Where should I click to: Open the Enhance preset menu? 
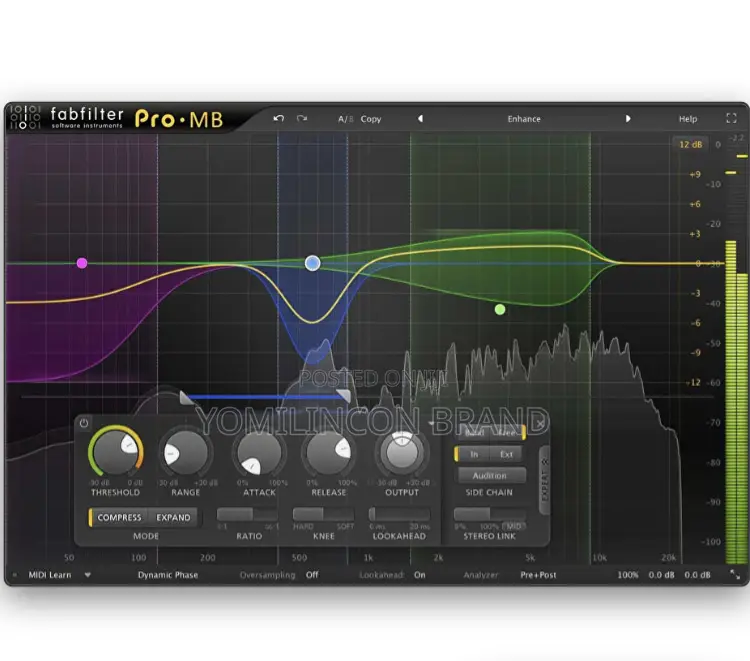click(x=524, y=119)
